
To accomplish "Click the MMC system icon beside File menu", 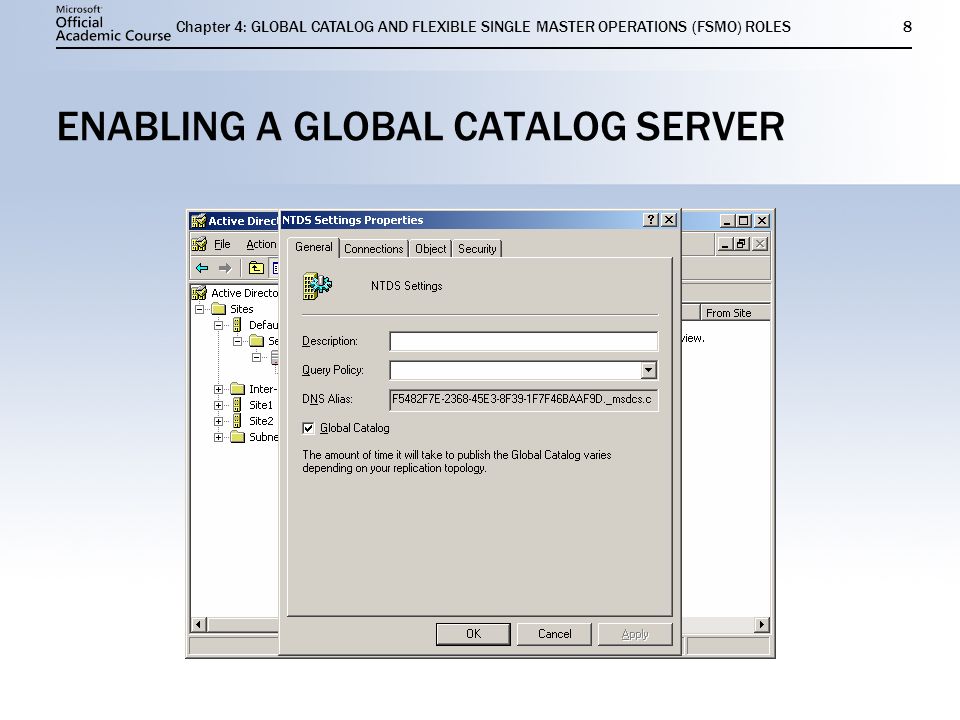I will tap(199, 244).
